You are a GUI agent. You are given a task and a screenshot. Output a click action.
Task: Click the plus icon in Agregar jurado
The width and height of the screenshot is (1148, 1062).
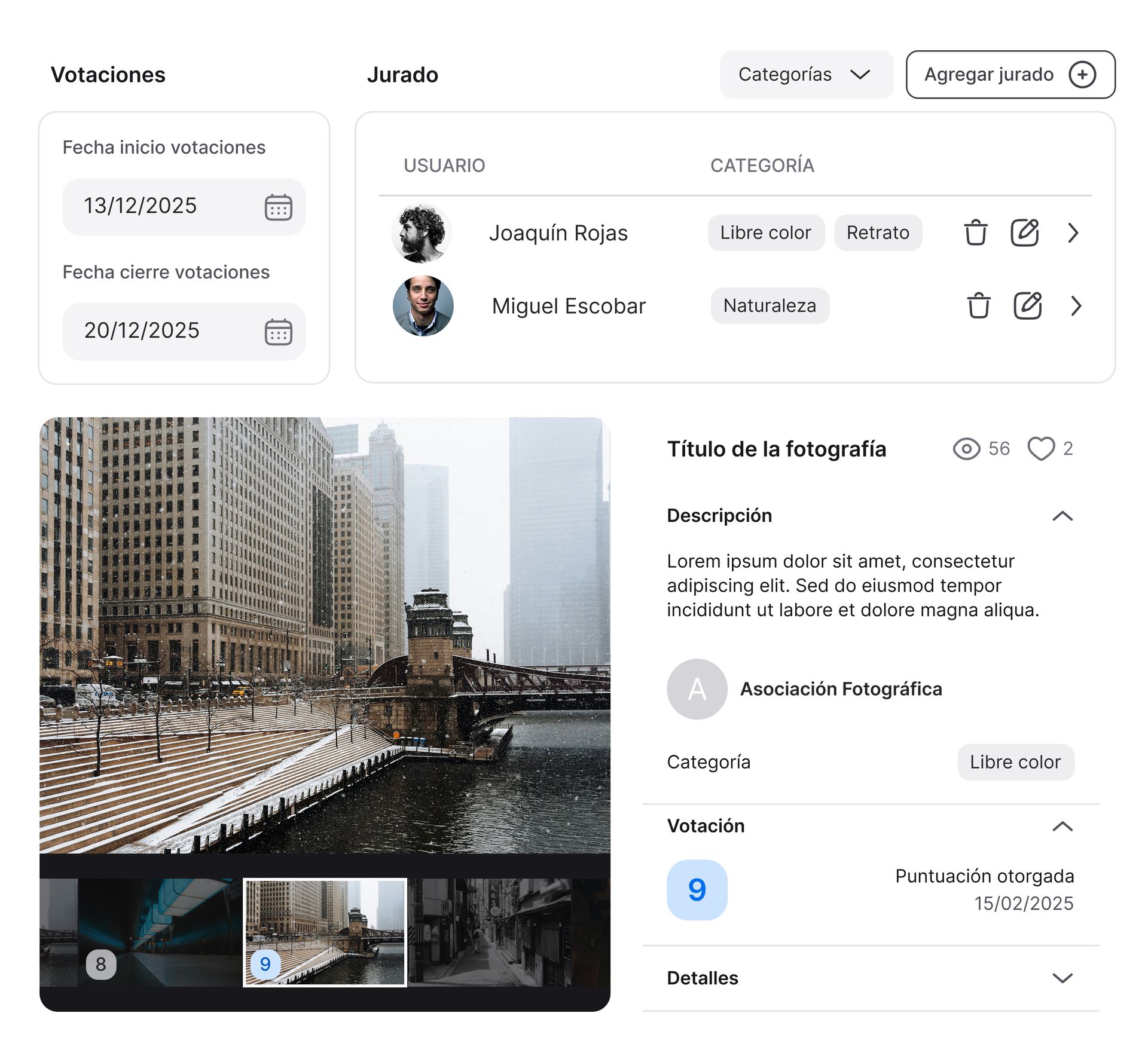point(1082,75)
